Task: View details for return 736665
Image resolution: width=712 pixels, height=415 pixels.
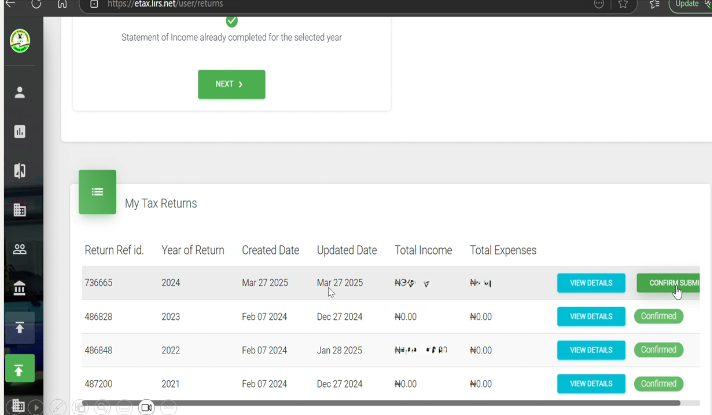Action: [590, 283]
